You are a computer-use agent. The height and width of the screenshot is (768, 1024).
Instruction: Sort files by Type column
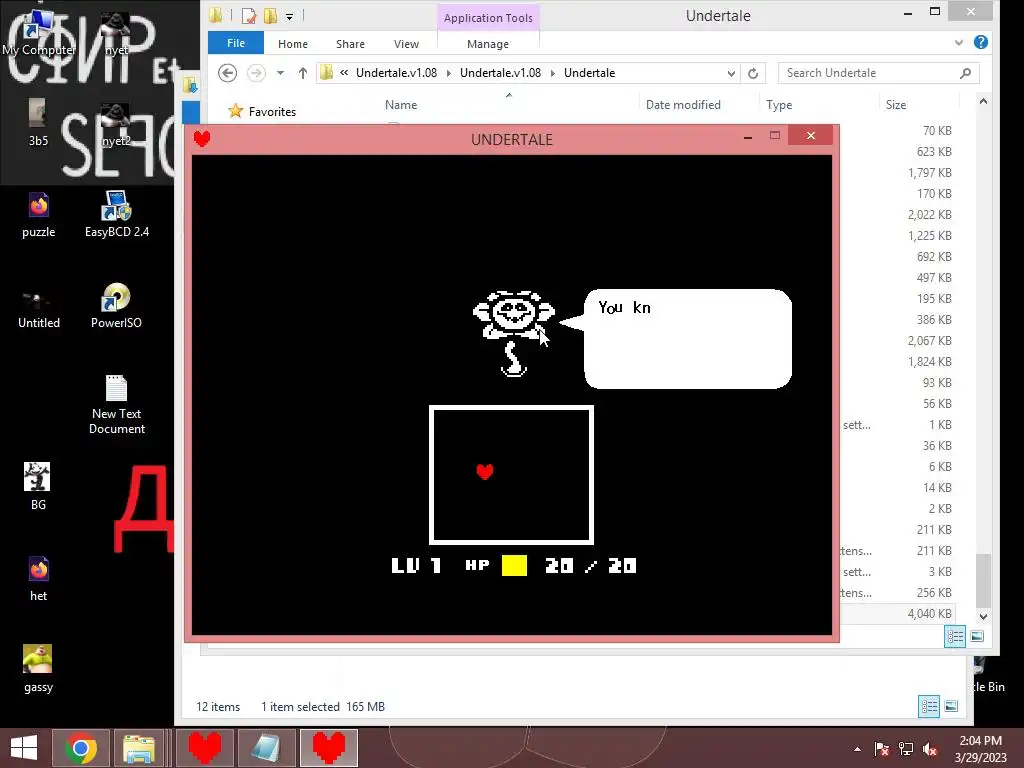tap(779, 104)
